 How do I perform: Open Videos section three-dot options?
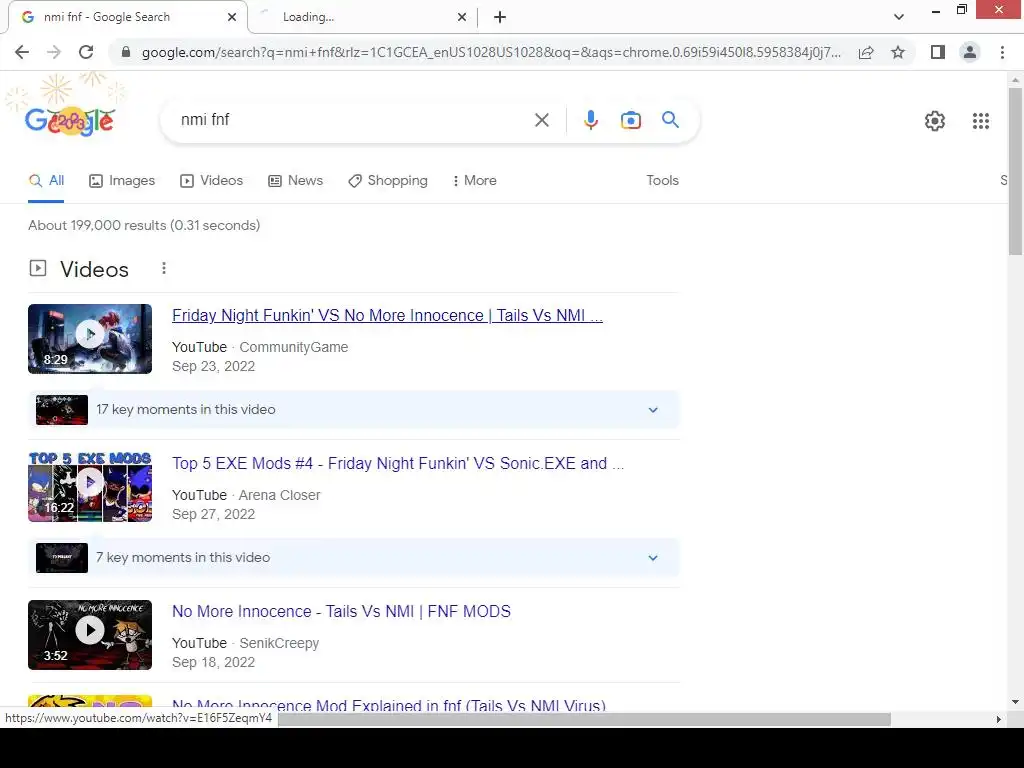click(x=164, y=268)
